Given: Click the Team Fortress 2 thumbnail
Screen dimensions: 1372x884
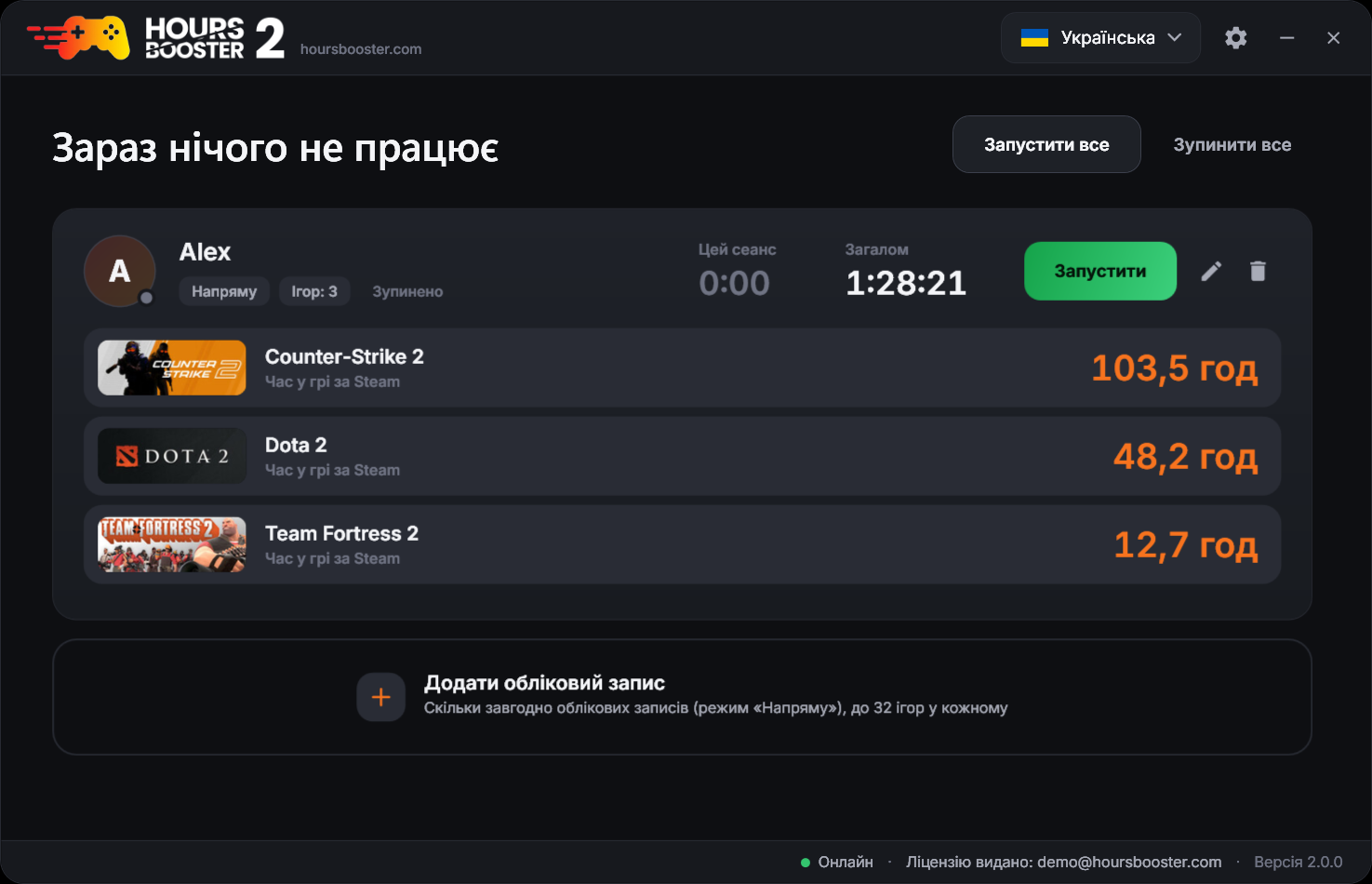Looking at the screenshot, I should tap(172, 544).
